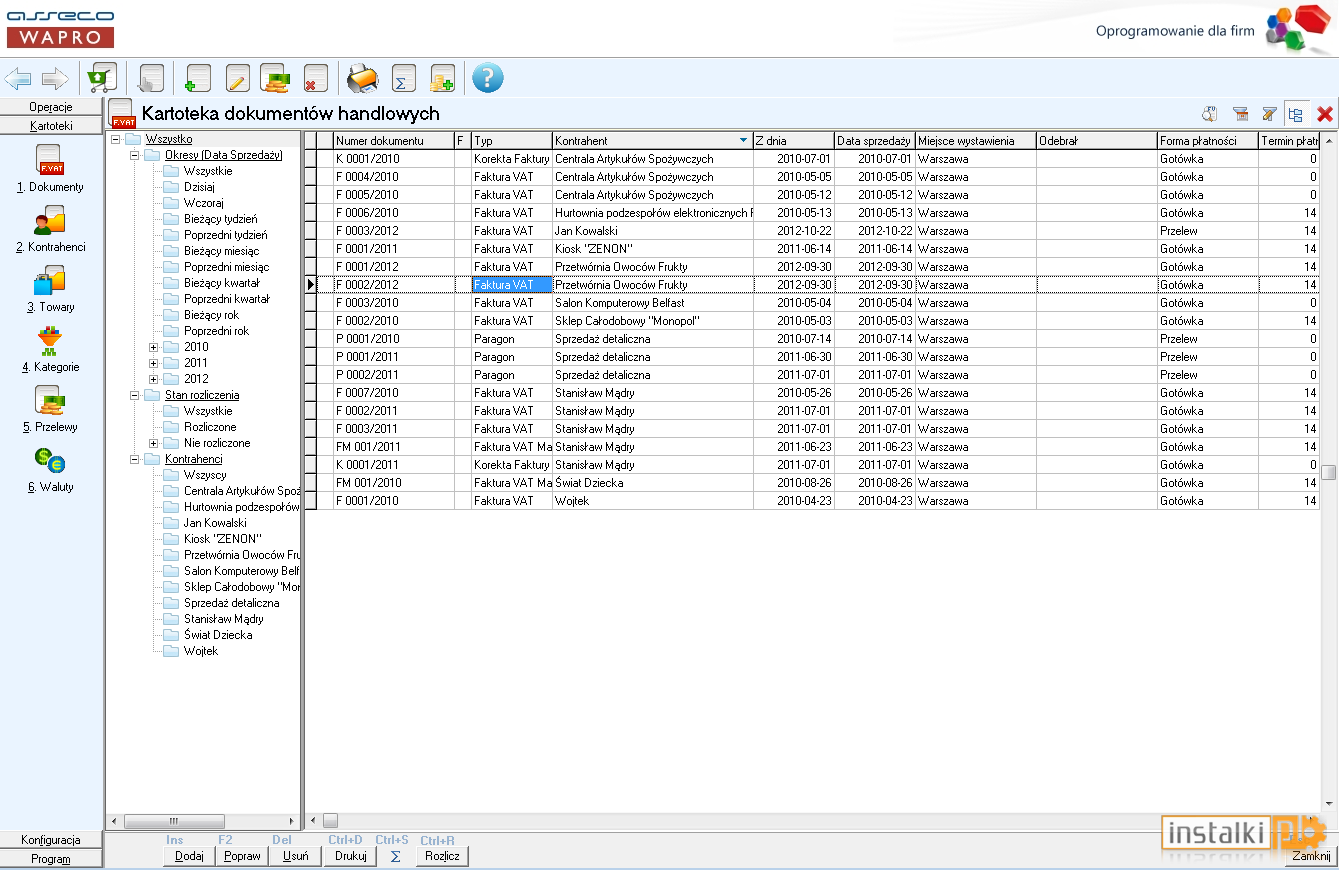Open 2. Kontrahenci in the sidebar
Screen dimensions: 1339x870
coord(50,229)
